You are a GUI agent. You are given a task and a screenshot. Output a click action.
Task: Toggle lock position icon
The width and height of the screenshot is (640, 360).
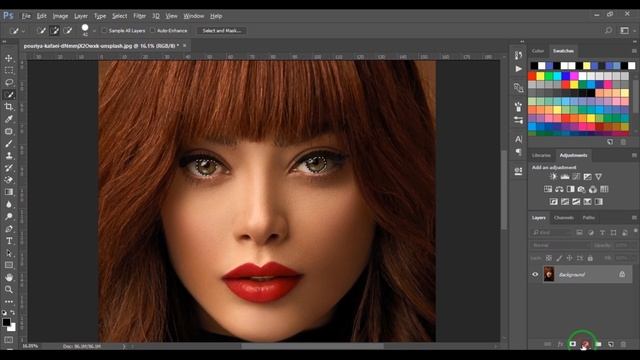click(569, 258)
